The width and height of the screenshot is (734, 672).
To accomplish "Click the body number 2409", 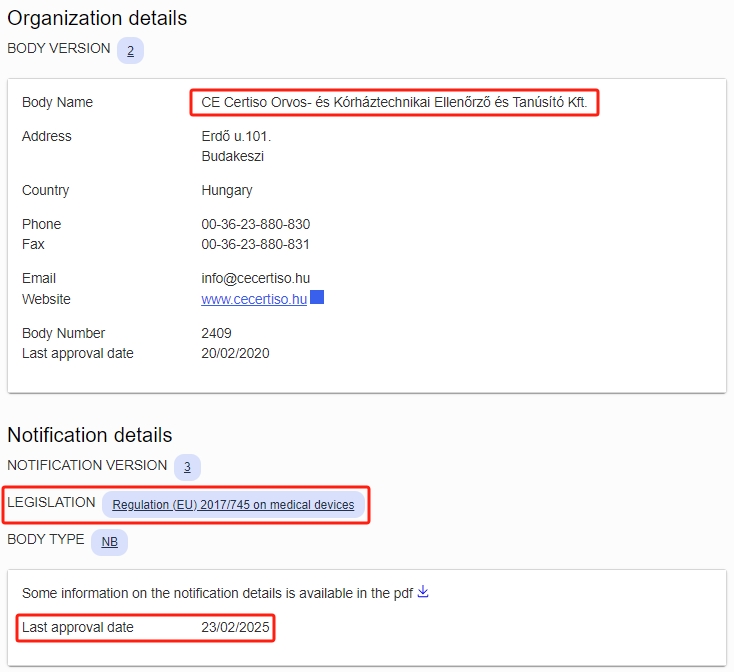I will 216,333.
